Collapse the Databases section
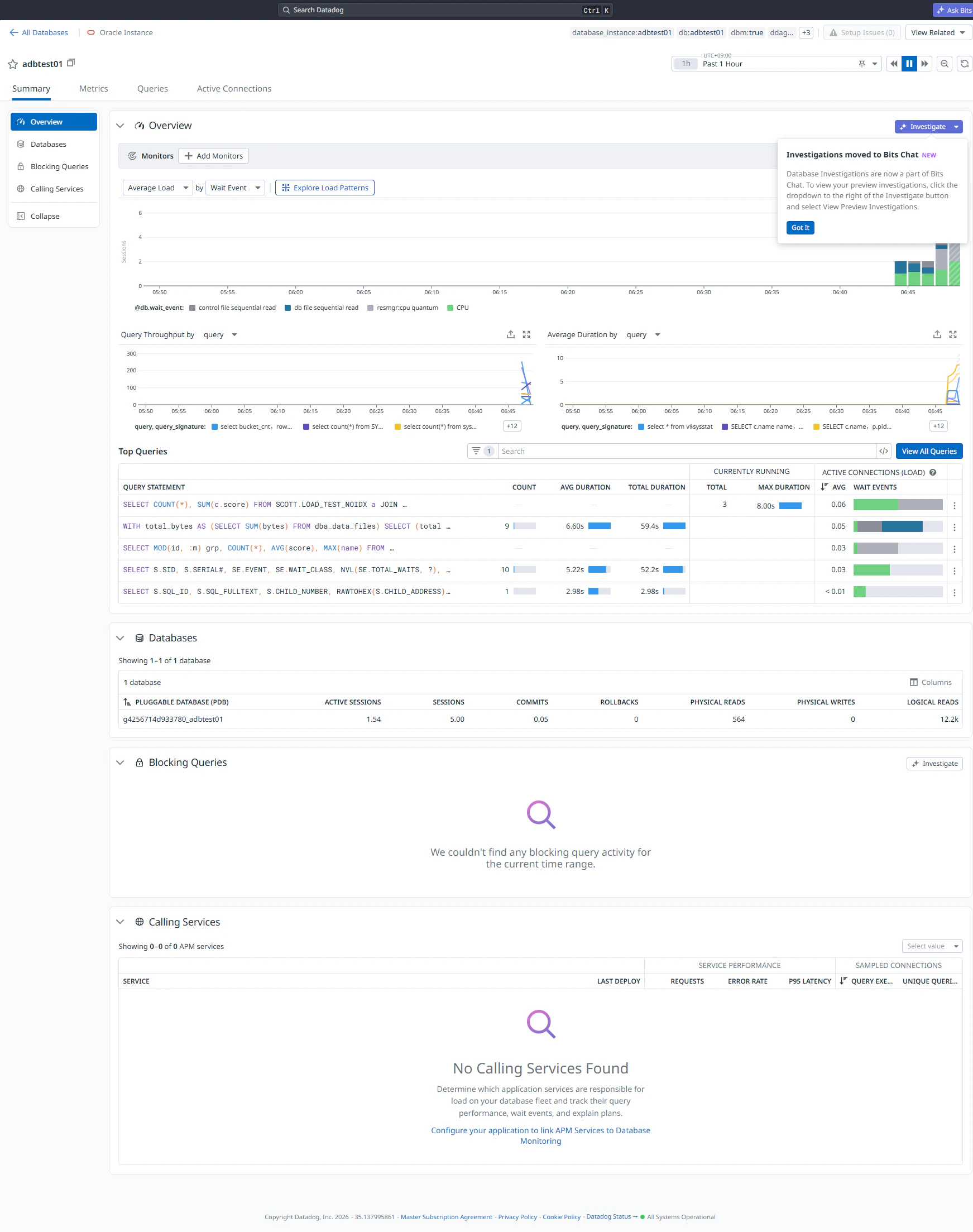 coord(120,638)
